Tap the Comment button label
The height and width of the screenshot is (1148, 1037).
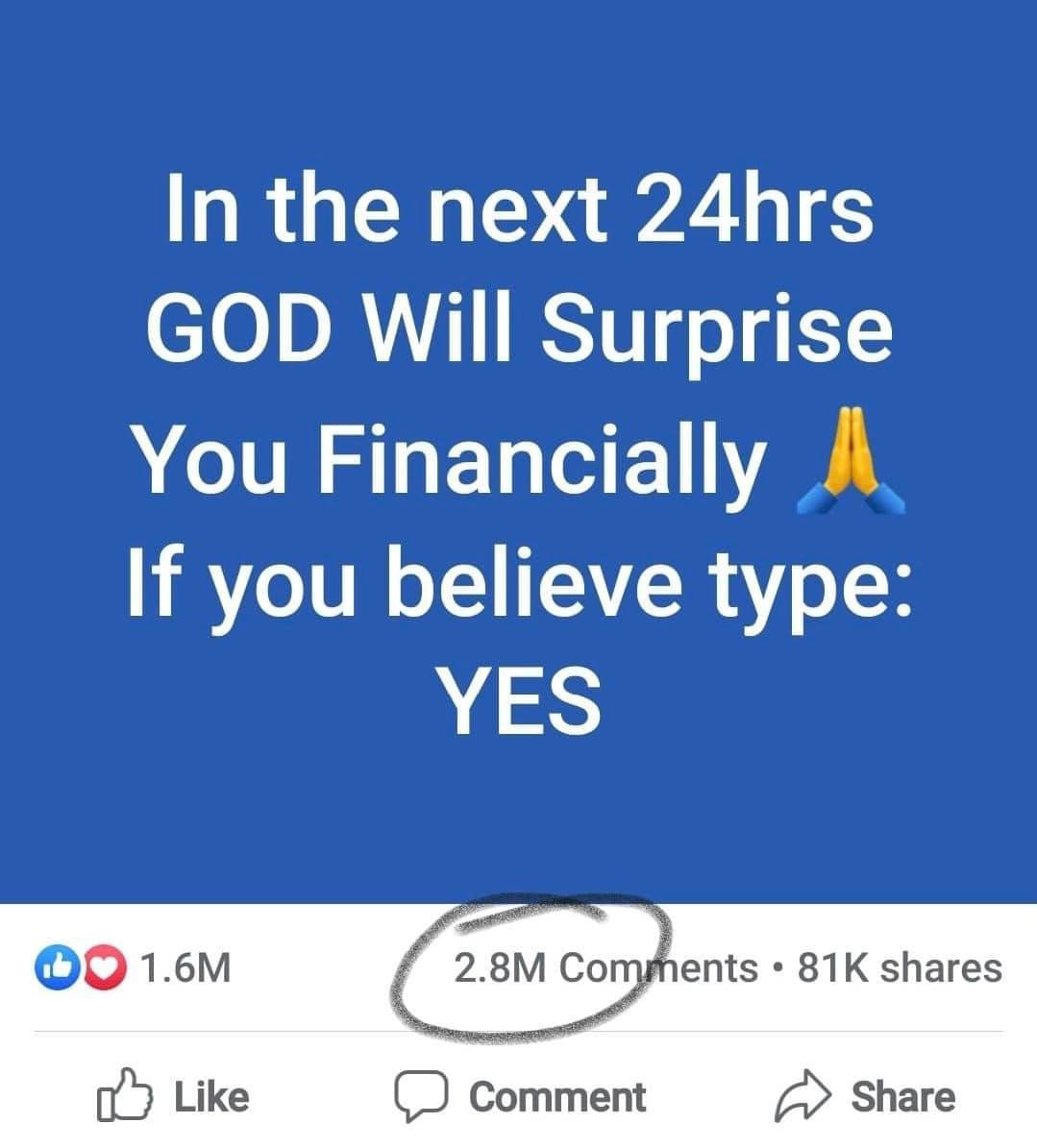[557, 1097]
